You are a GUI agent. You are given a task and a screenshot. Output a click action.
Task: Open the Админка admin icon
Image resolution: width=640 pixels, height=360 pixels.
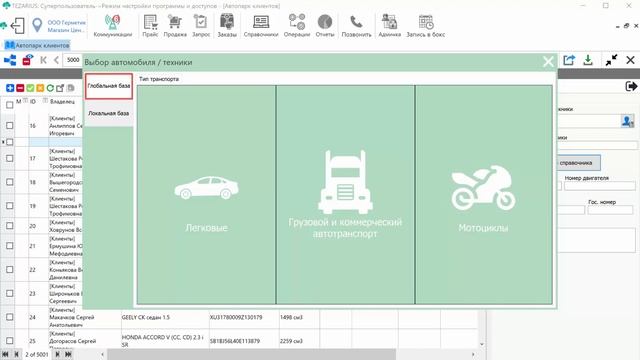pyautogui.click(x=389, y=26)
